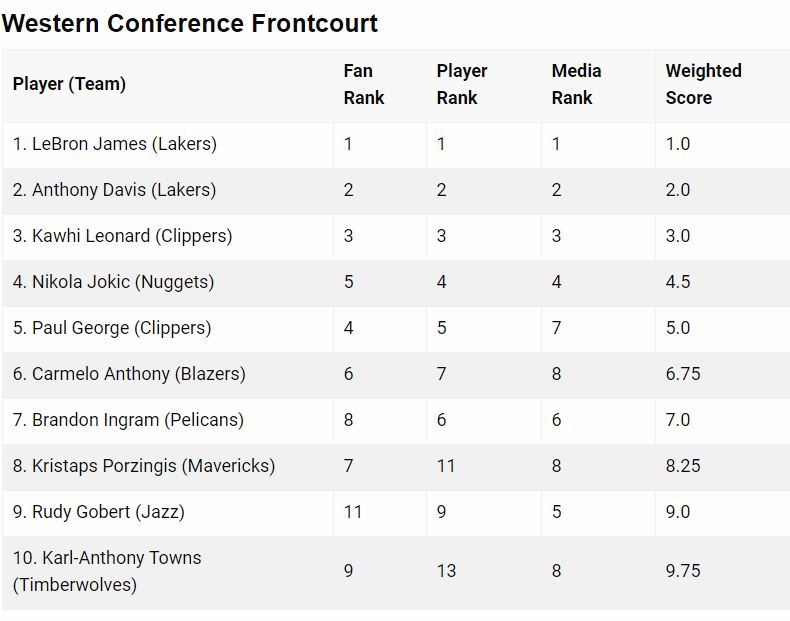Click the Media Rank column header

click(x=576, y=84)
